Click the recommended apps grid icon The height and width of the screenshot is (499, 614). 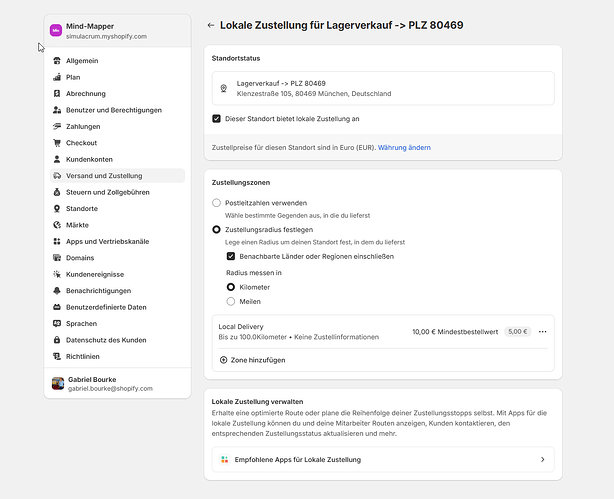(224, 459)
